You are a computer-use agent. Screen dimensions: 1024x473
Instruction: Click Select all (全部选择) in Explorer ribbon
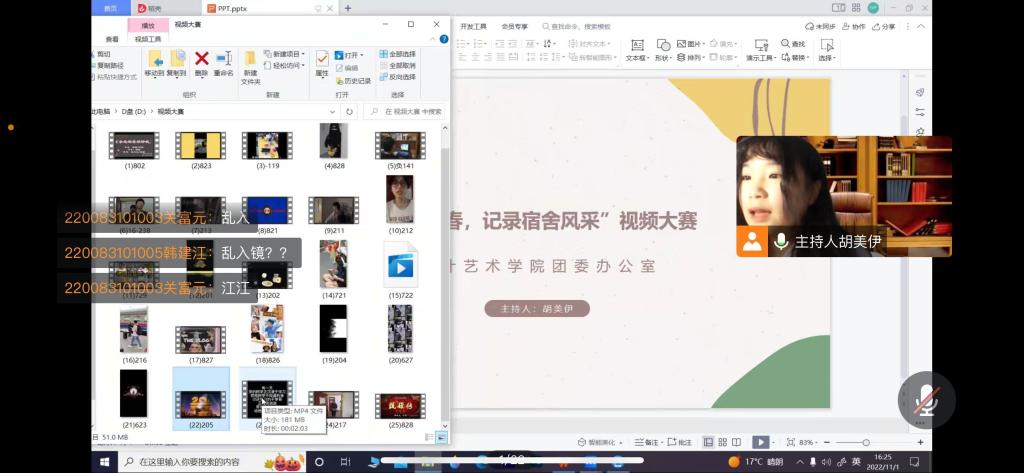click(397, 54)
